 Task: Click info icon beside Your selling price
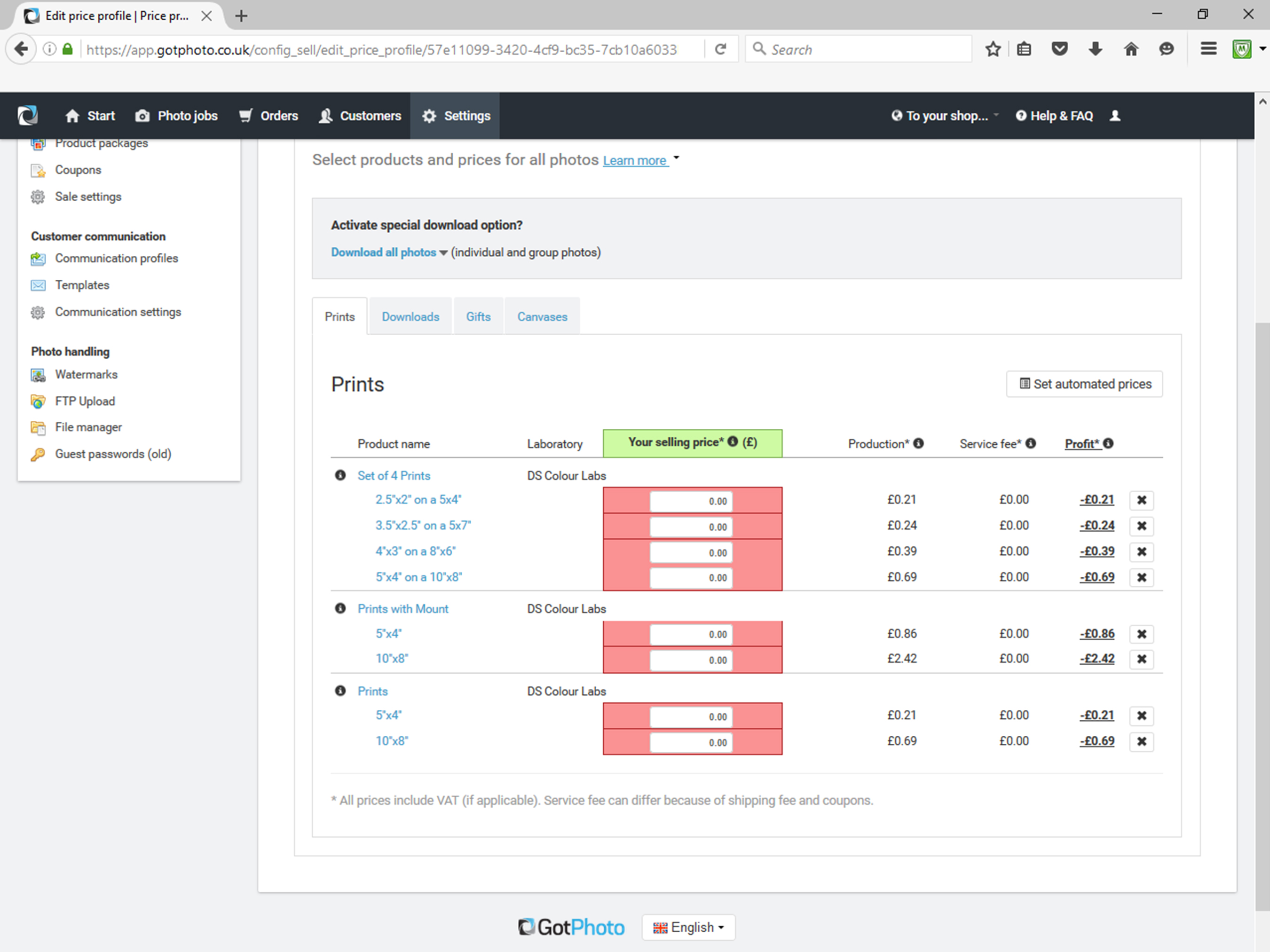coord(733,441)
